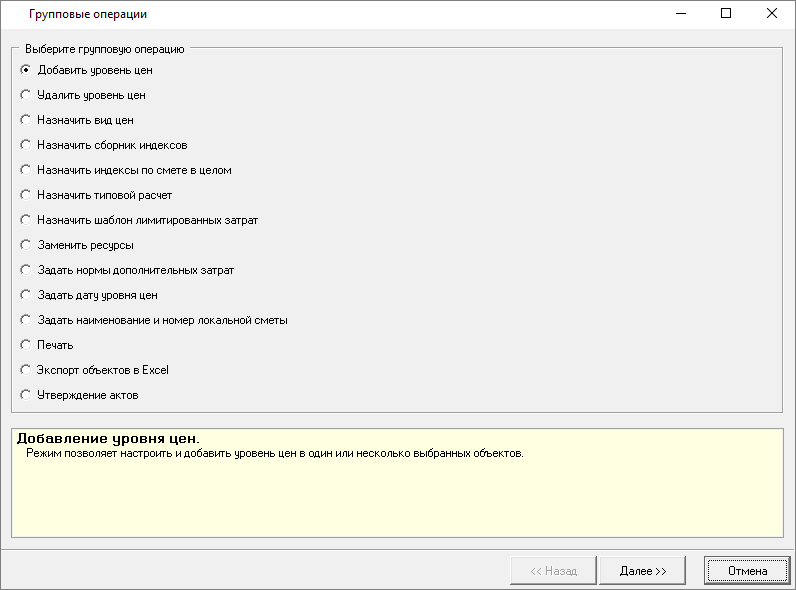Select 'Назначить вид цен' radio button

coord(26,120)
